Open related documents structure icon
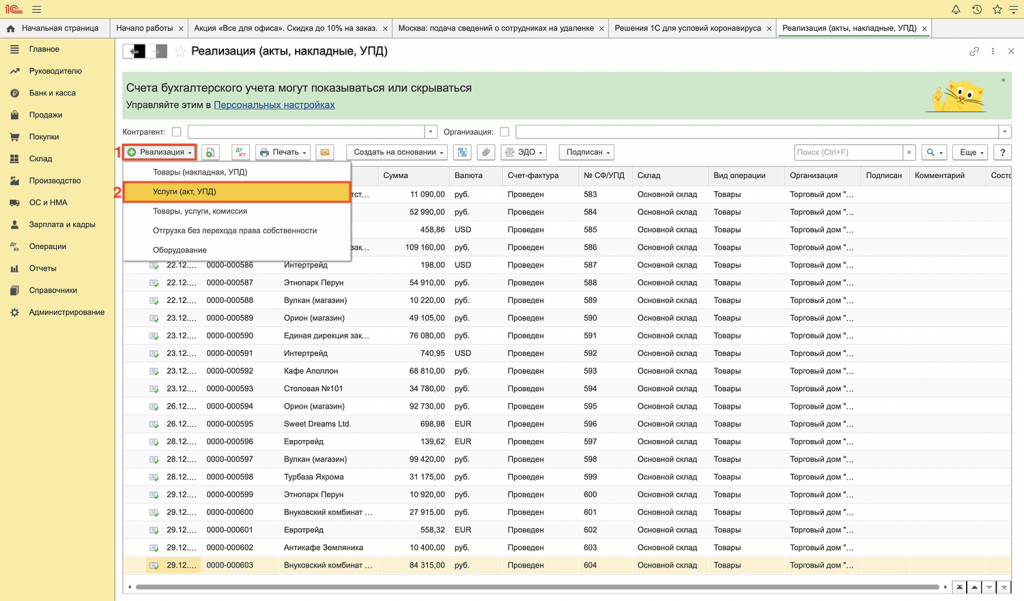This screenshot has width=1024, height=601. click(462, 152)
